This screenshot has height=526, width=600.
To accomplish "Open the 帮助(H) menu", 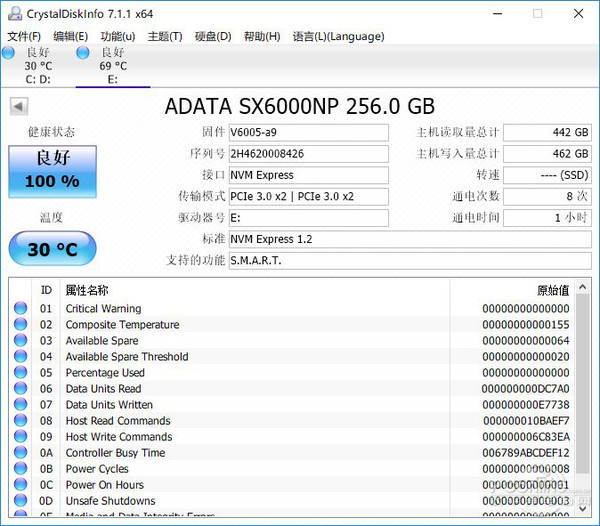I will point(262,36).
